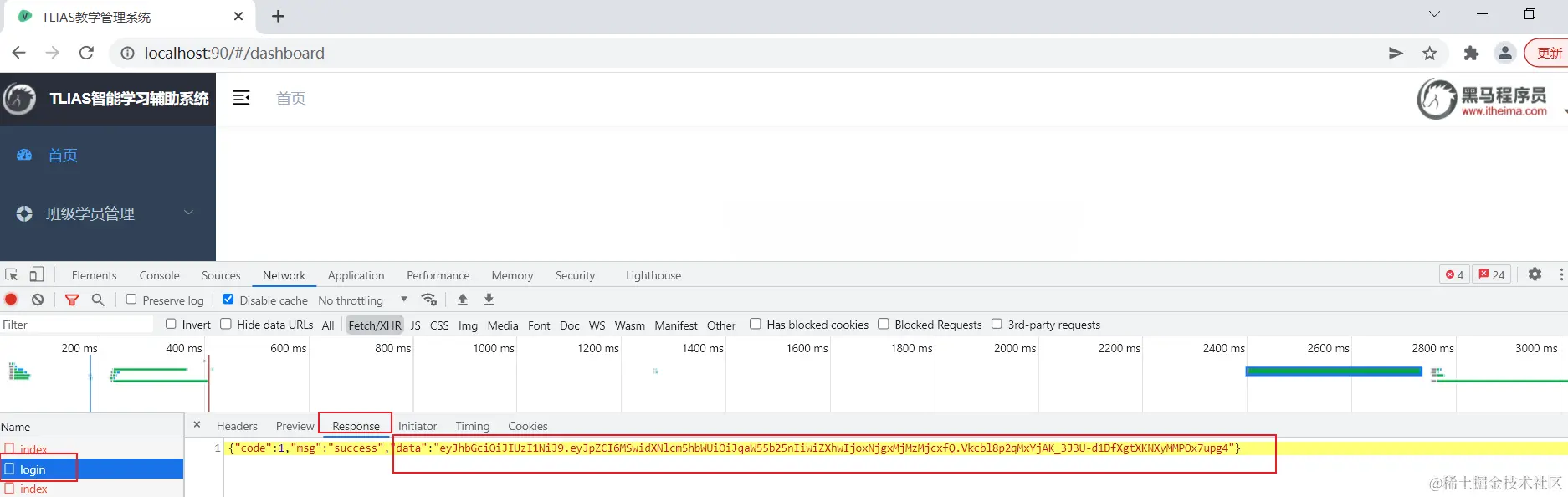Filter requests by Fetch/XHR type
The width and height of the screenshot is (1568, 497).
(375, 325)
